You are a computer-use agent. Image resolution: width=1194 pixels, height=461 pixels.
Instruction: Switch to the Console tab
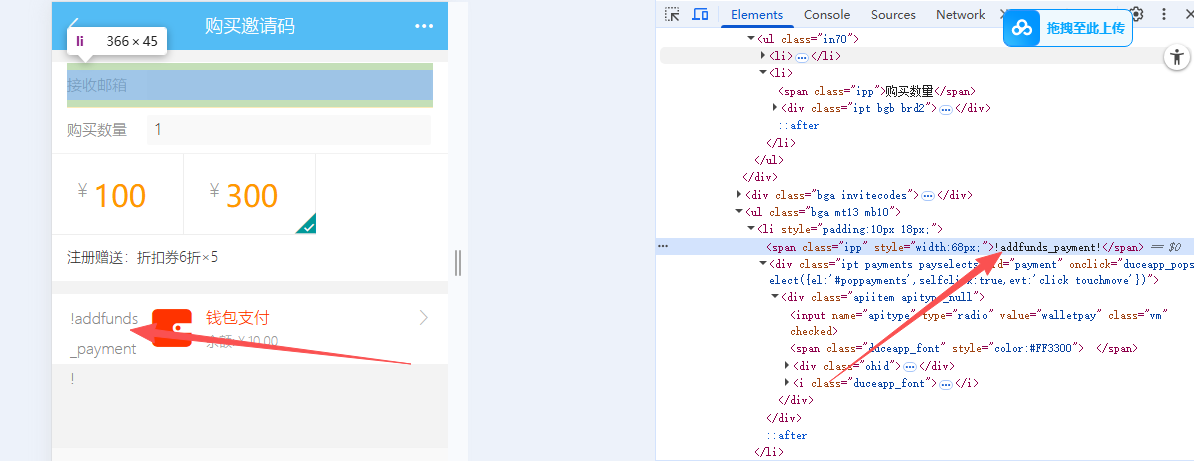pos(827,14)
